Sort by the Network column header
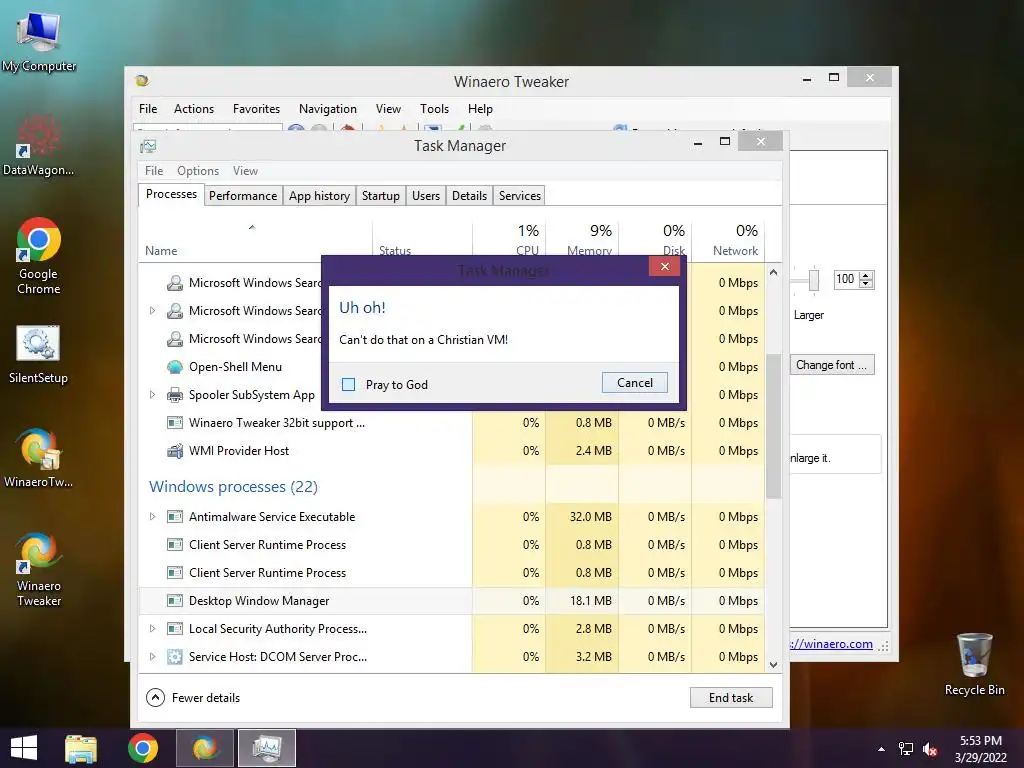1024x768 pixels. pyautogui.click(x=728, y=240)
